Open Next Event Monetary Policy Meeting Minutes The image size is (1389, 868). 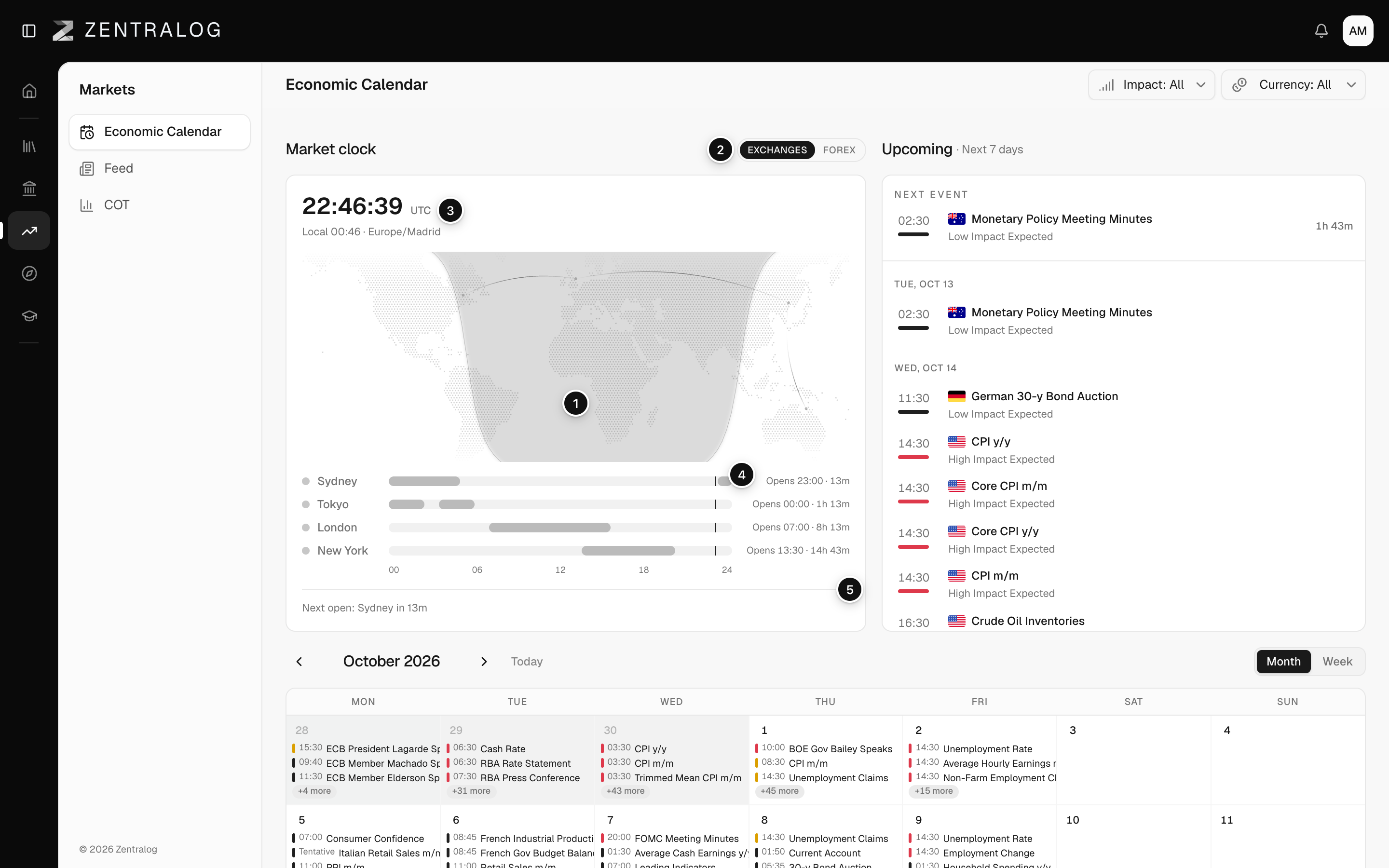[1123, 226]
